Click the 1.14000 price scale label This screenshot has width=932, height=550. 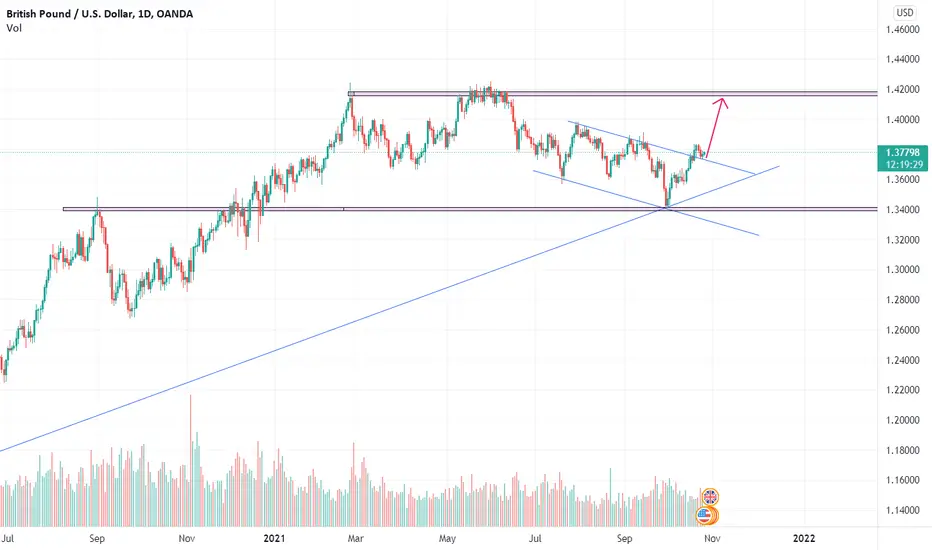click(x=902, y=510)
